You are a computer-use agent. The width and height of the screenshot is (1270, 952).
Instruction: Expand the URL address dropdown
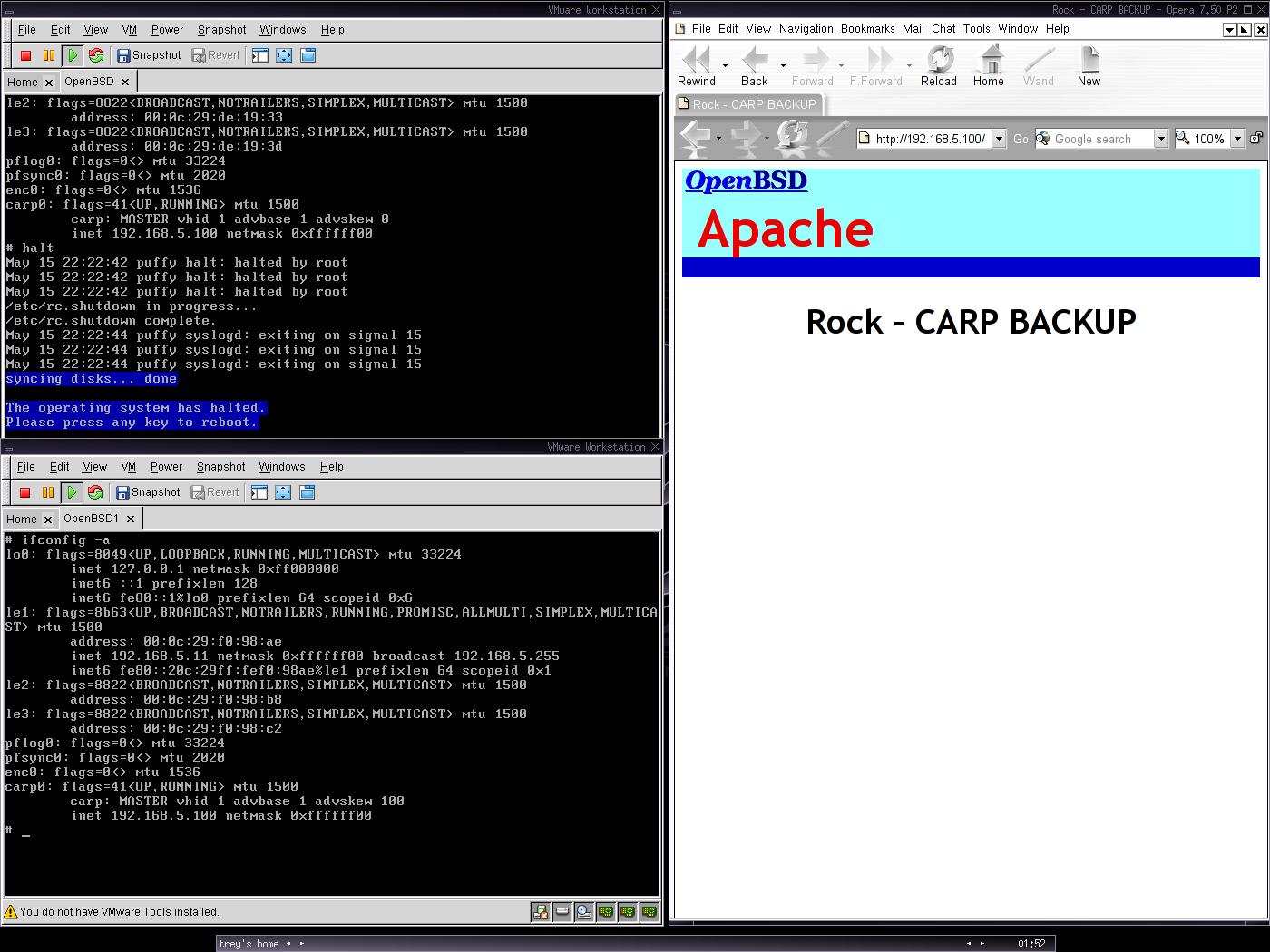999,139
